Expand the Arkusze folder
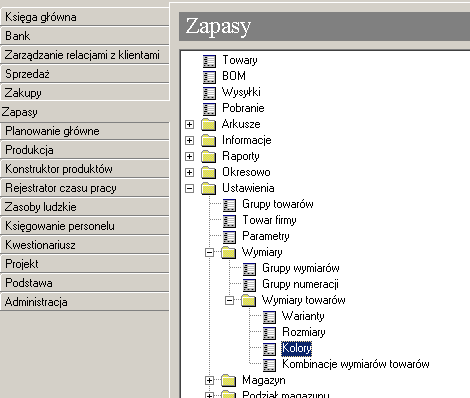This screenshot has width=470, height=398. [189, 124]
